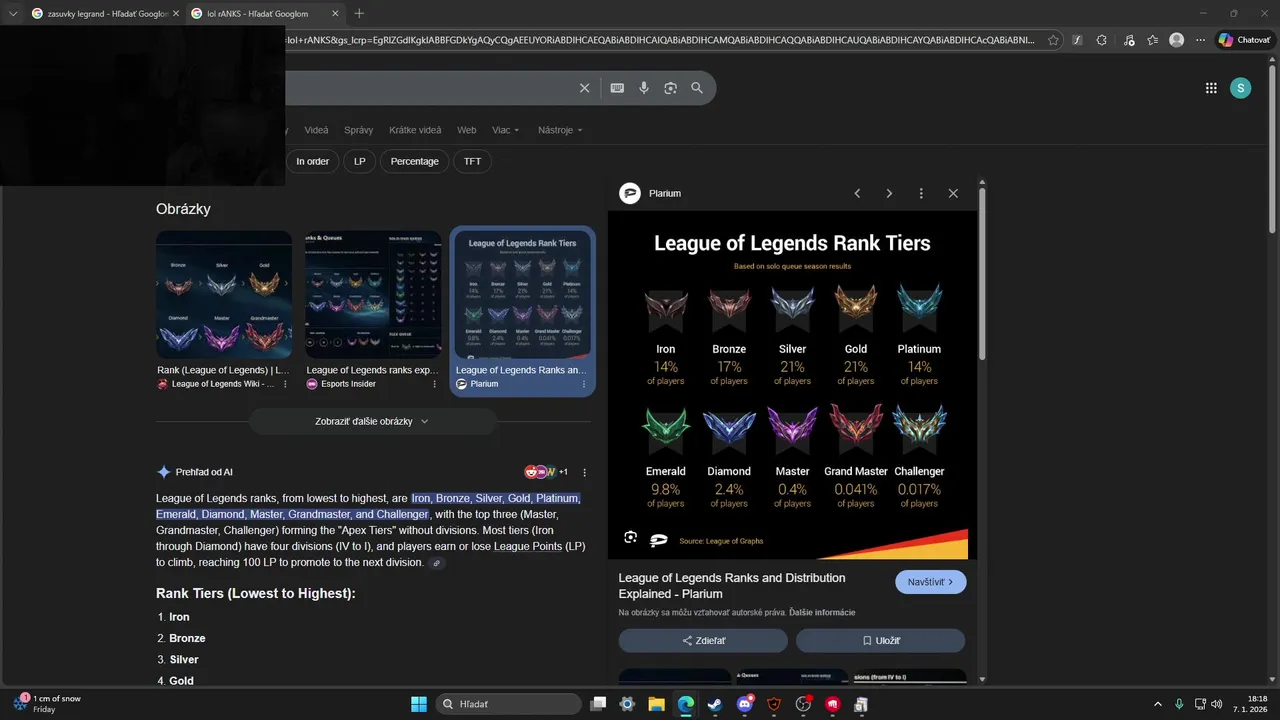
Task: Open options for the League of Legends Wiki image
Action: tap(285, 384)
